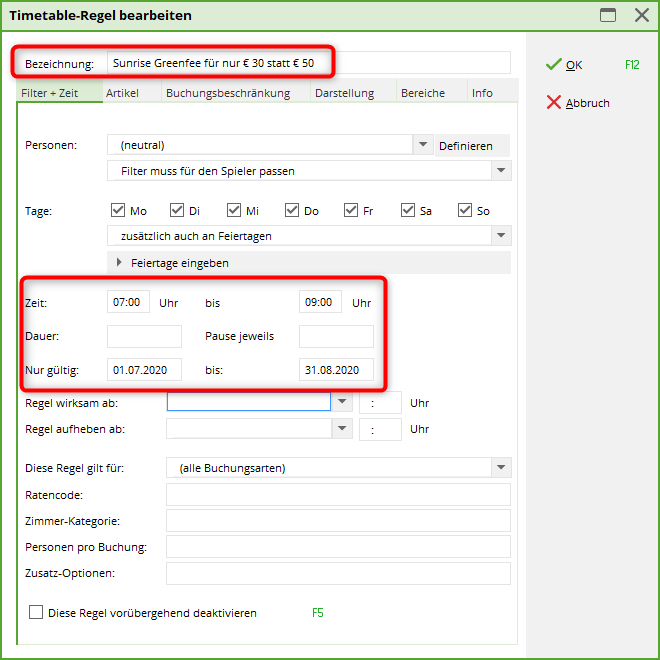Click the Ratencode input field
660x660 pixels.
pyautogui.click(x=338, y=495)
